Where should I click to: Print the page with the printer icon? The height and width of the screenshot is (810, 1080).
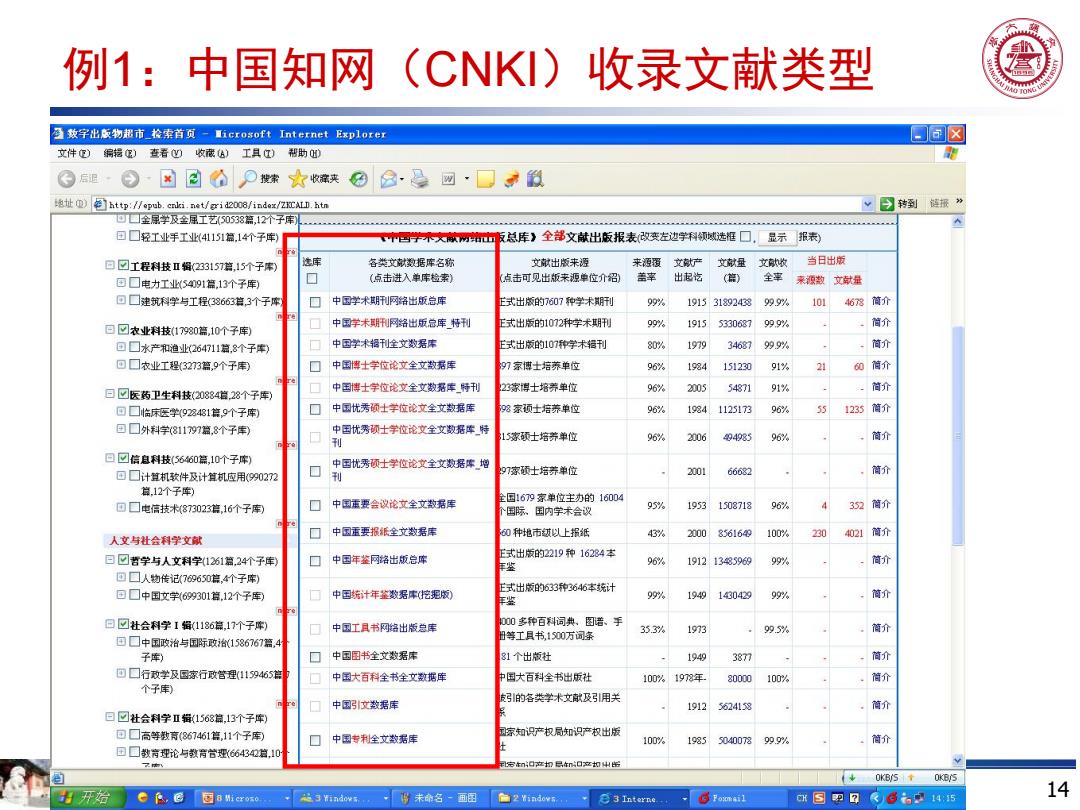419,179
